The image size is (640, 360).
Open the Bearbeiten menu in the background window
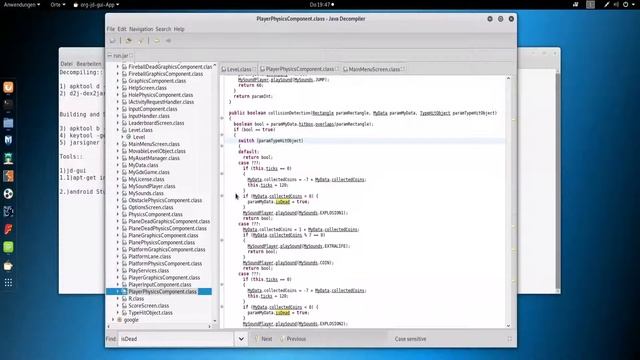point(89,64)
